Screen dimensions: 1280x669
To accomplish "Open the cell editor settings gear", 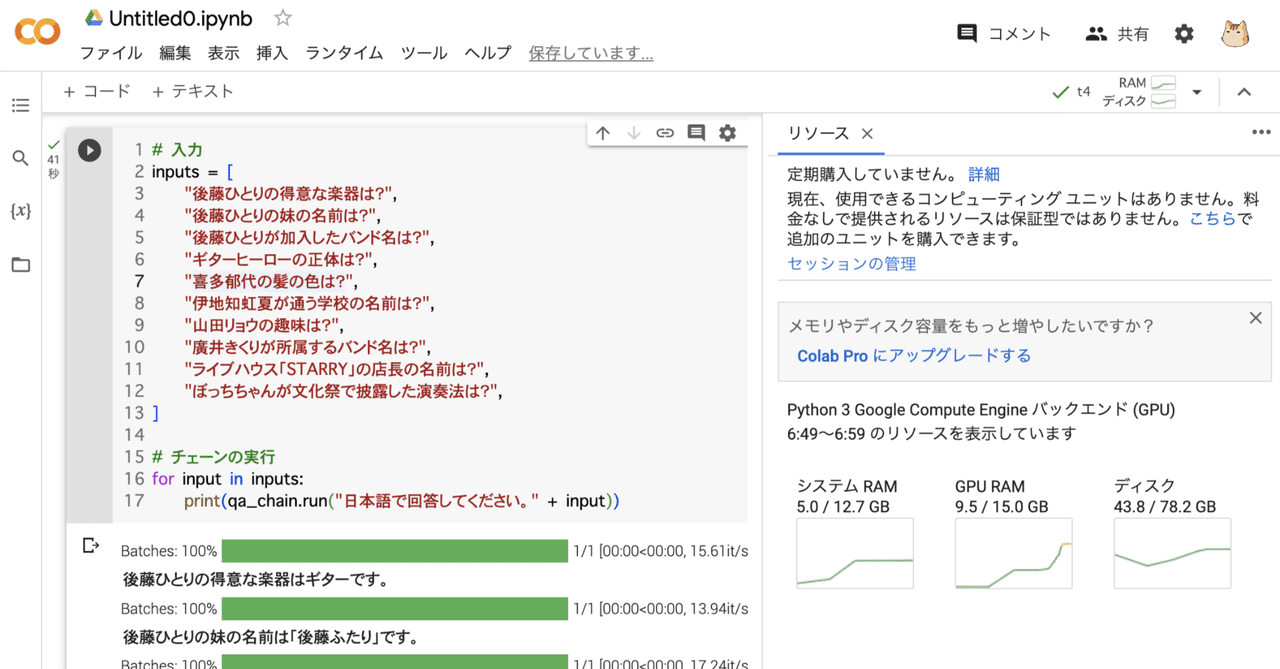I will tap(727, 132).
